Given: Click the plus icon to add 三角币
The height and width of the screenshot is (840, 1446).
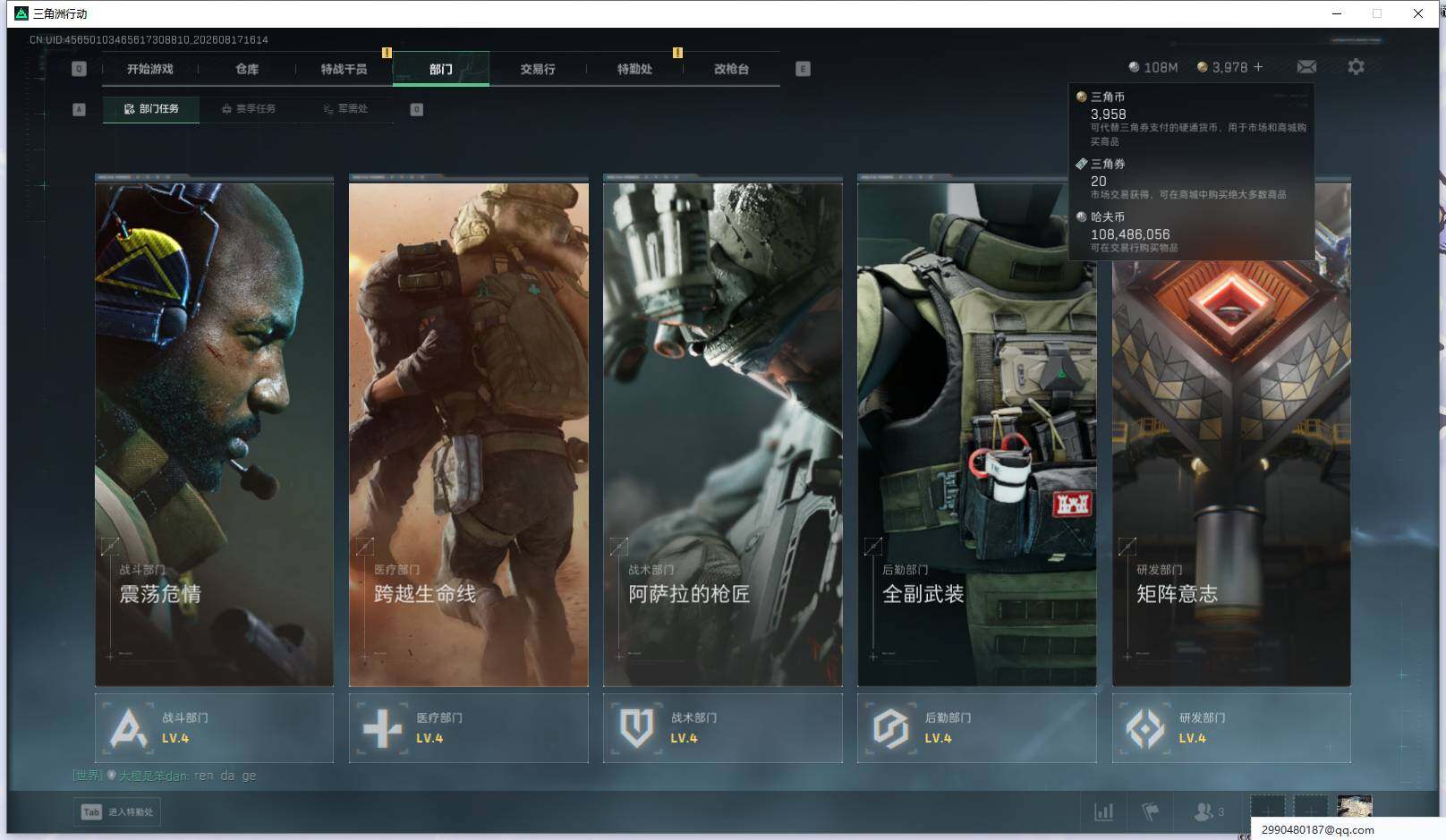Looking at the screenshot, I should coord(1258,67).
